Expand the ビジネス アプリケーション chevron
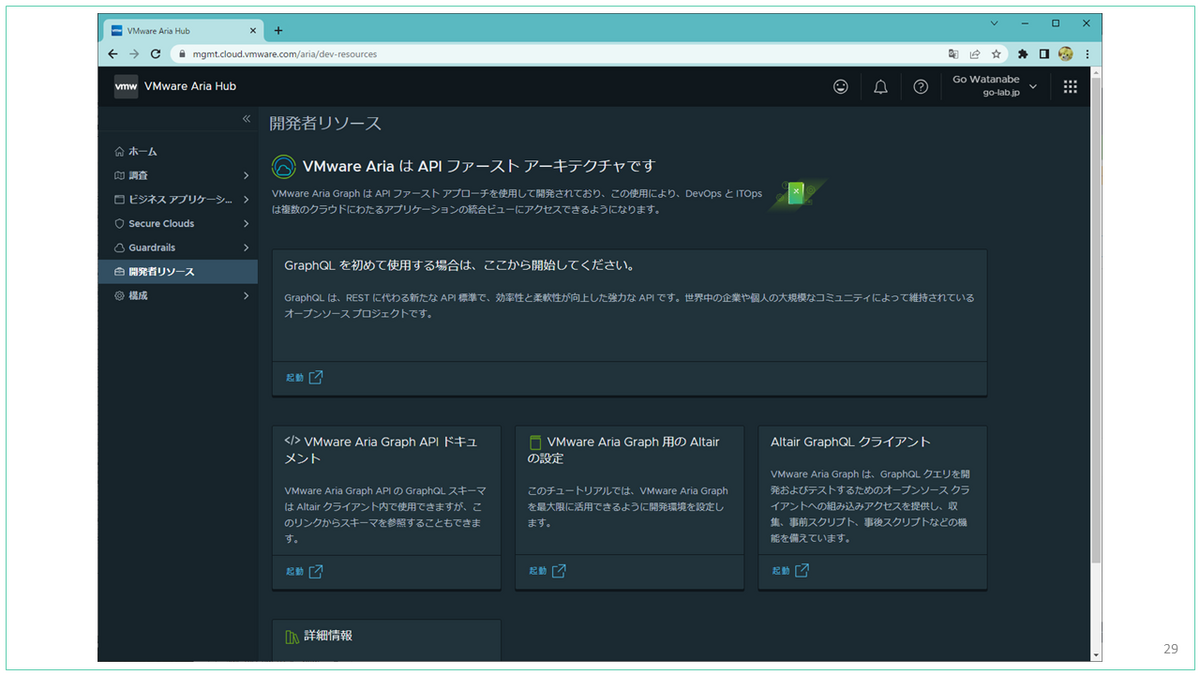1200x675 pixels. click(x=246, y=199)
